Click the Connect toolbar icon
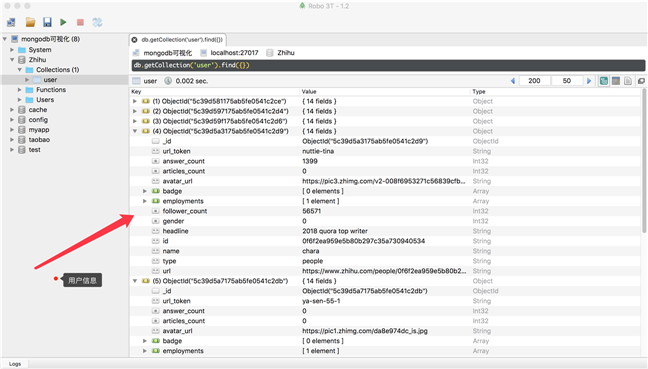The width and height of the screenshot is (648, 369). click(x=11, y=22)
